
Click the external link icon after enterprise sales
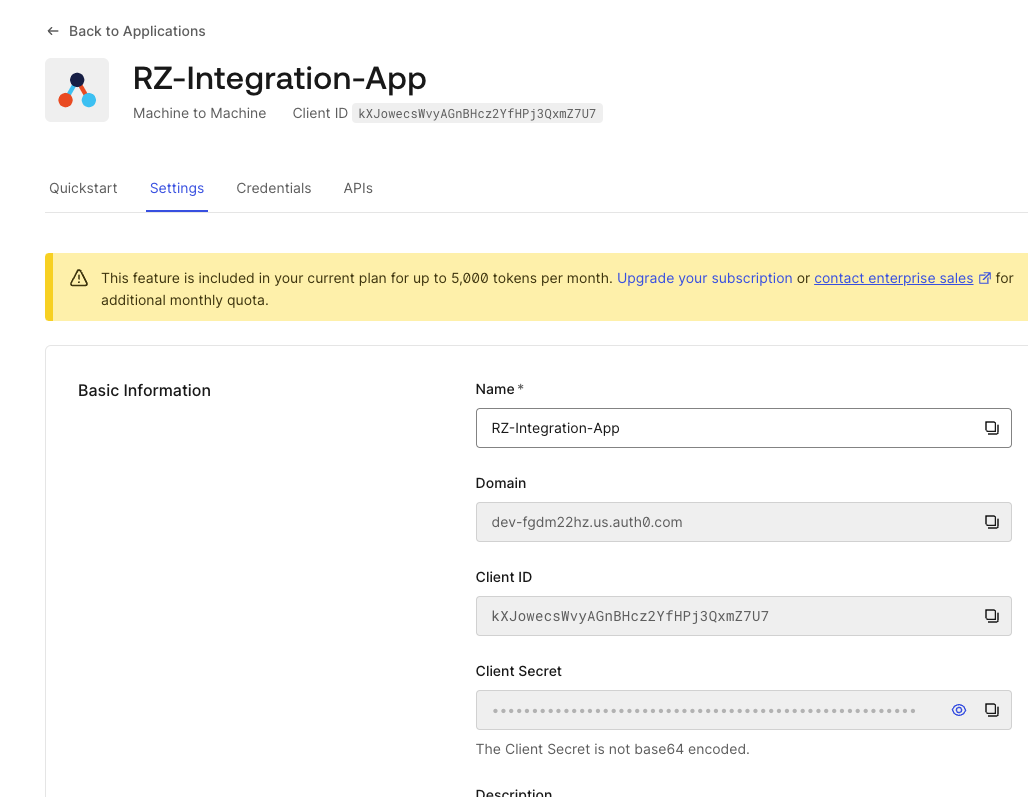(x=985, y=278)
